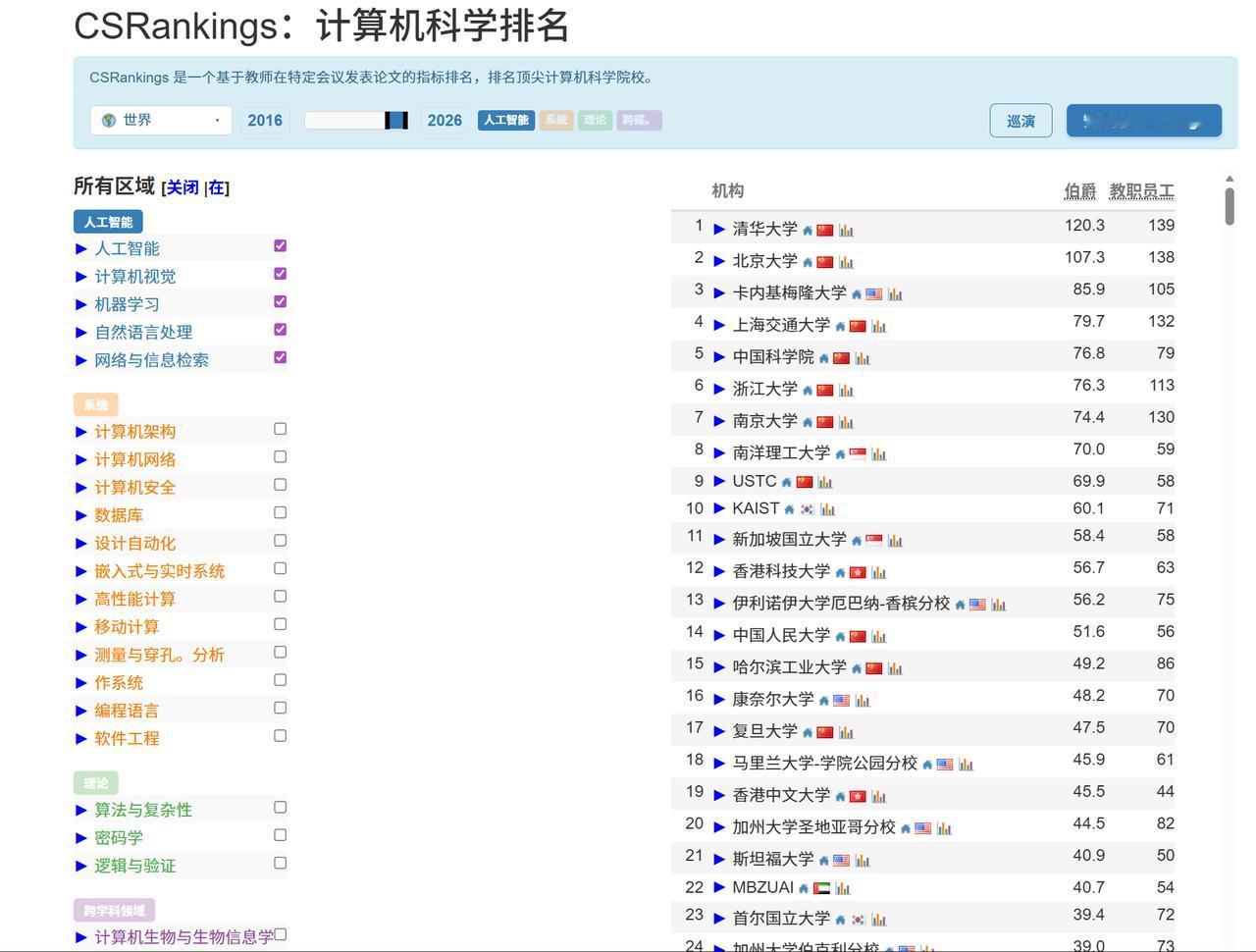
Task: Open the homepage icon next to 香港科技大学
Action: [x=840, y=572]
